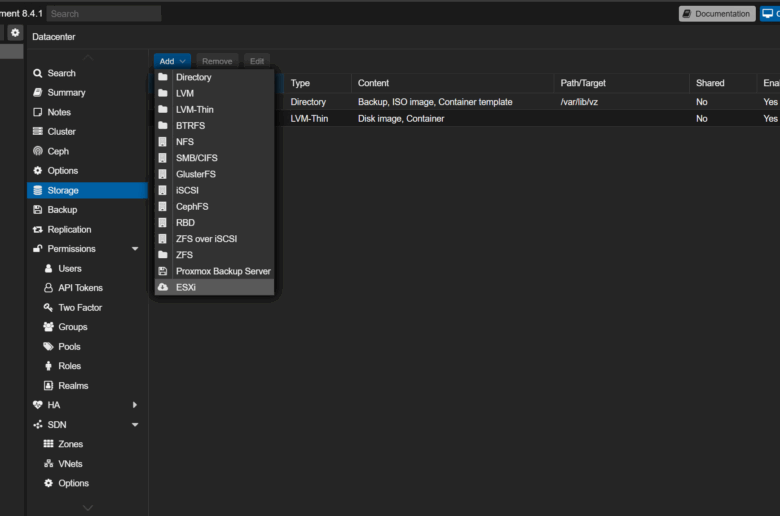Collapse the SDN section arrow
The width and height of the screenshot is (780, 516).
pyautogui.click(x=135, y=424)
